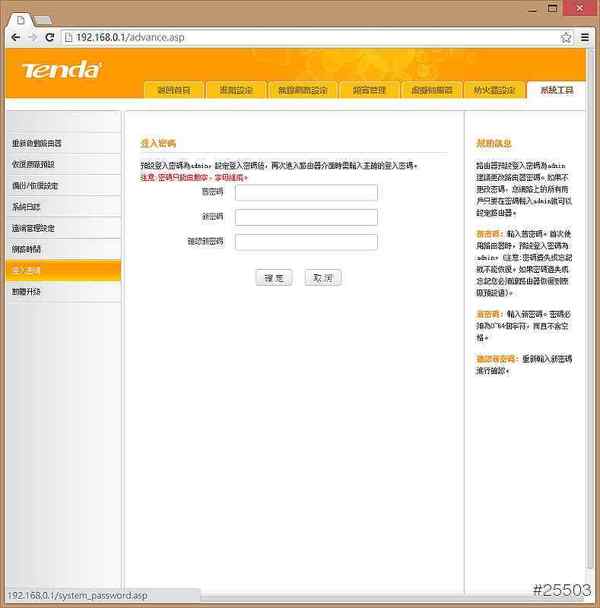Click the 舊密碼 (old password) input field
600x608 pixels.
click(x=306, y=193)
